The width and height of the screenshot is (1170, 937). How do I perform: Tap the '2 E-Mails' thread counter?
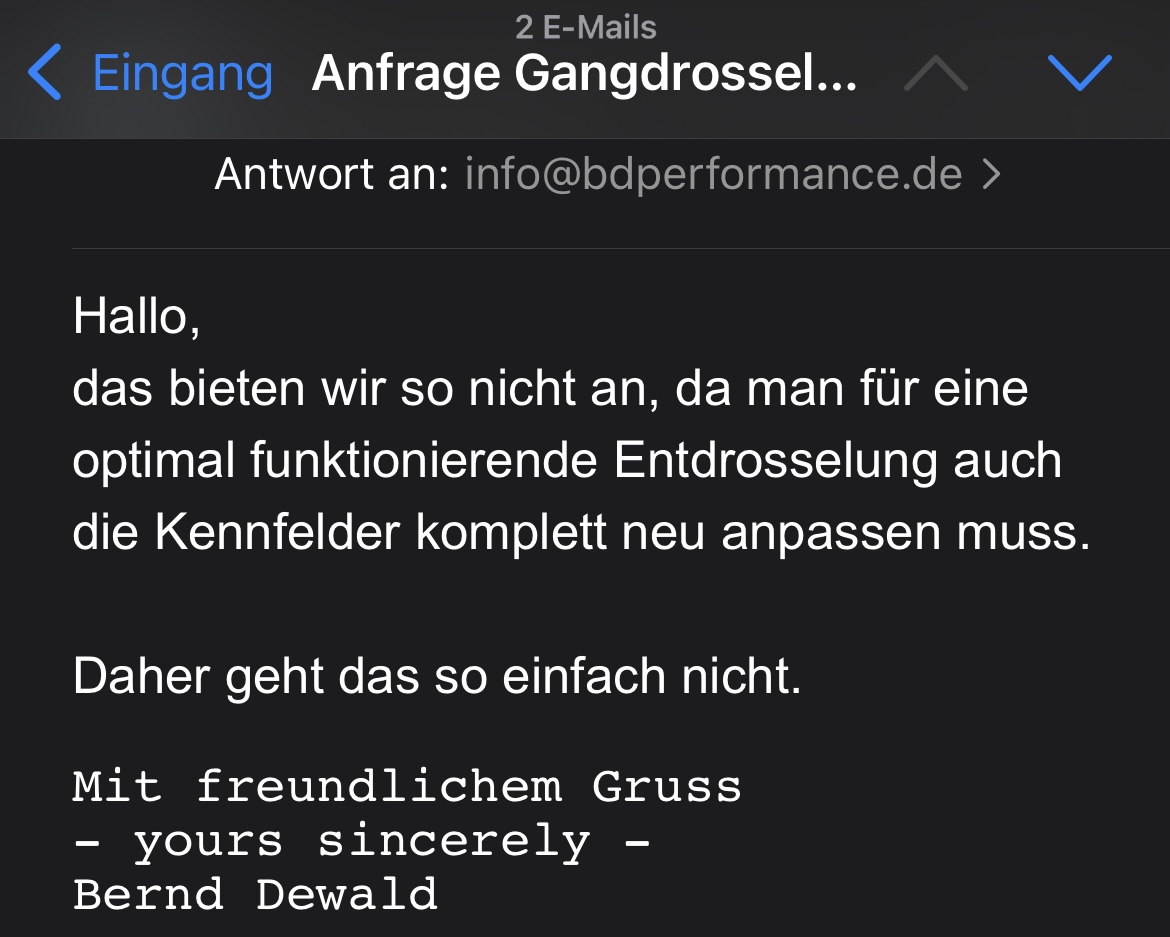coord(585,27)
